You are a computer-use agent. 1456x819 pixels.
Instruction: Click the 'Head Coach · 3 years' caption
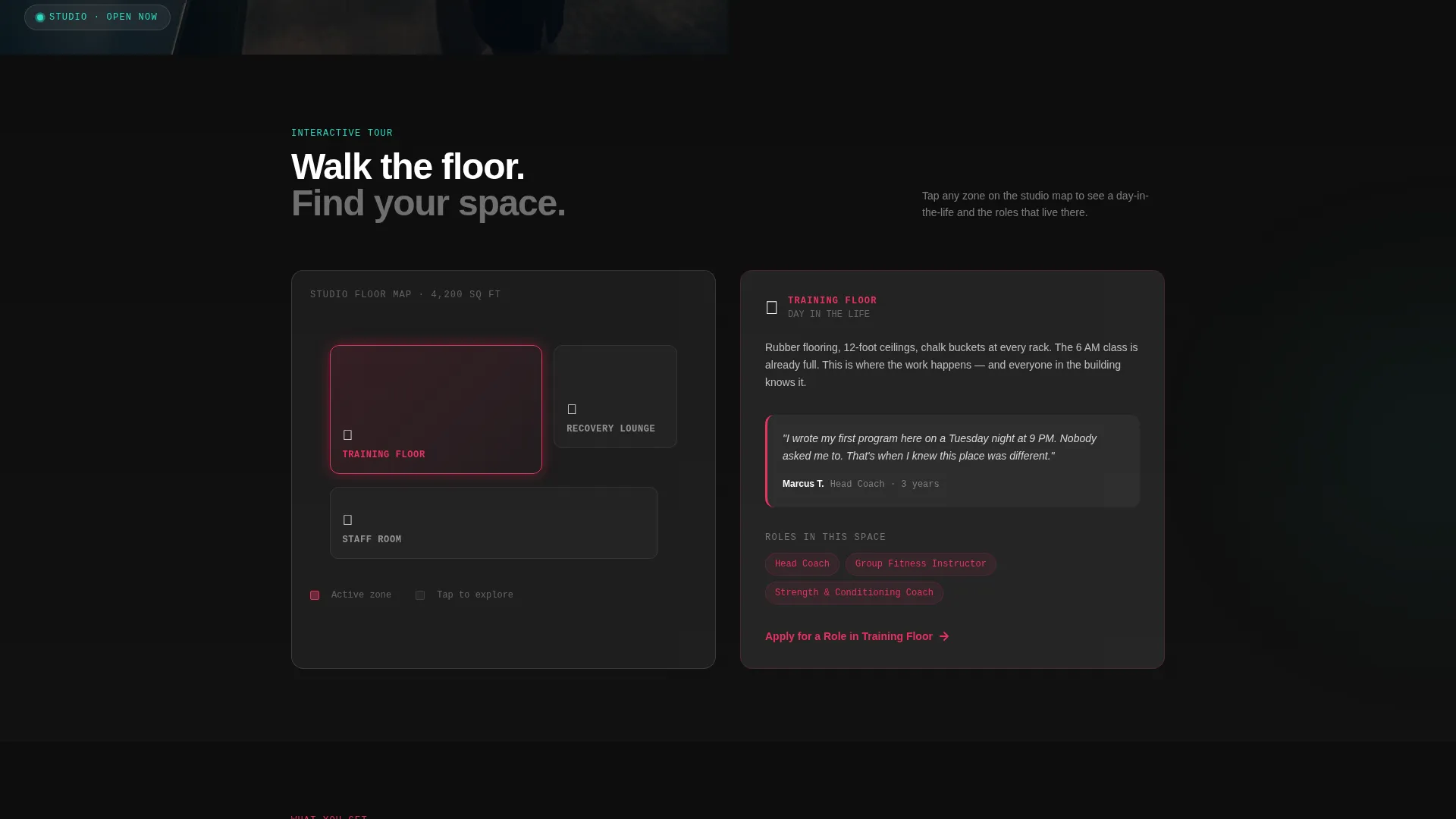click(884, 485)
